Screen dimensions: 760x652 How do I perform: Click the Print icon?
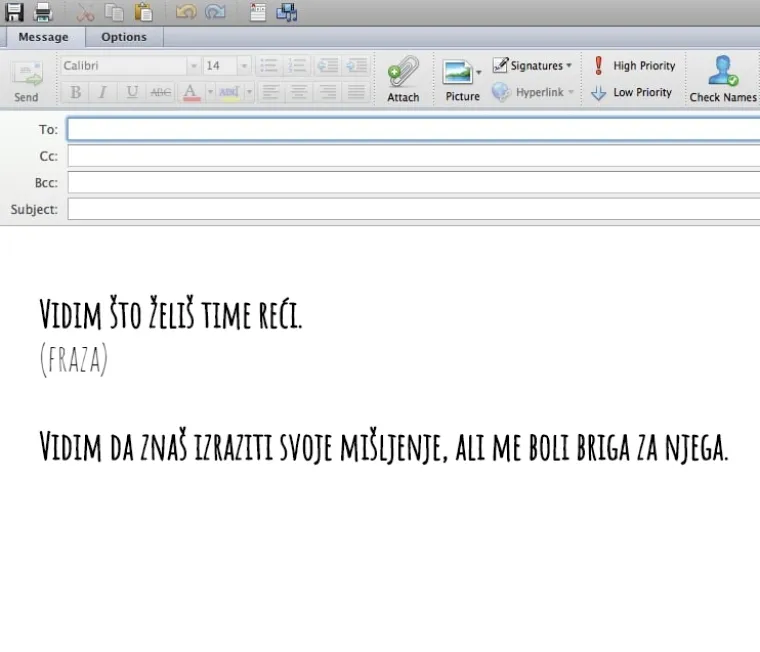tap(43, 12)
